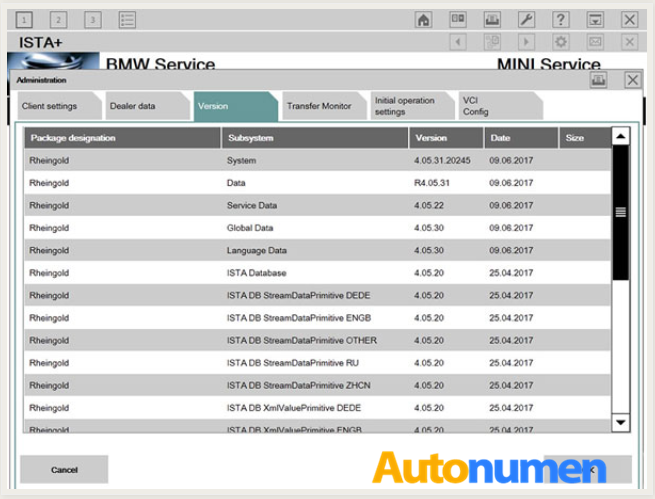Screen dimensions: 655x499
Task: Select ISTA DB StreamDataPrimitive ZHCN row
Action: tap(317, 385)
